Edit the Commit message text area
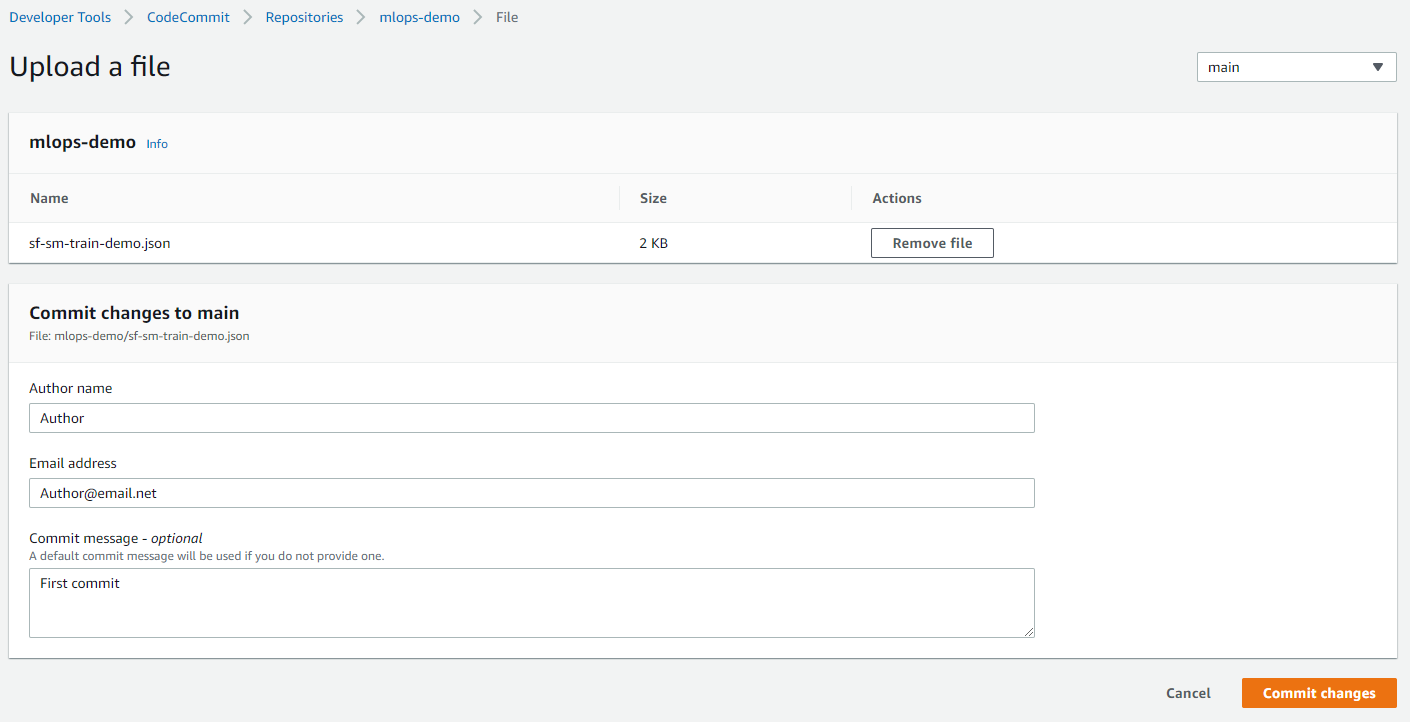 (x=532, y=603)
